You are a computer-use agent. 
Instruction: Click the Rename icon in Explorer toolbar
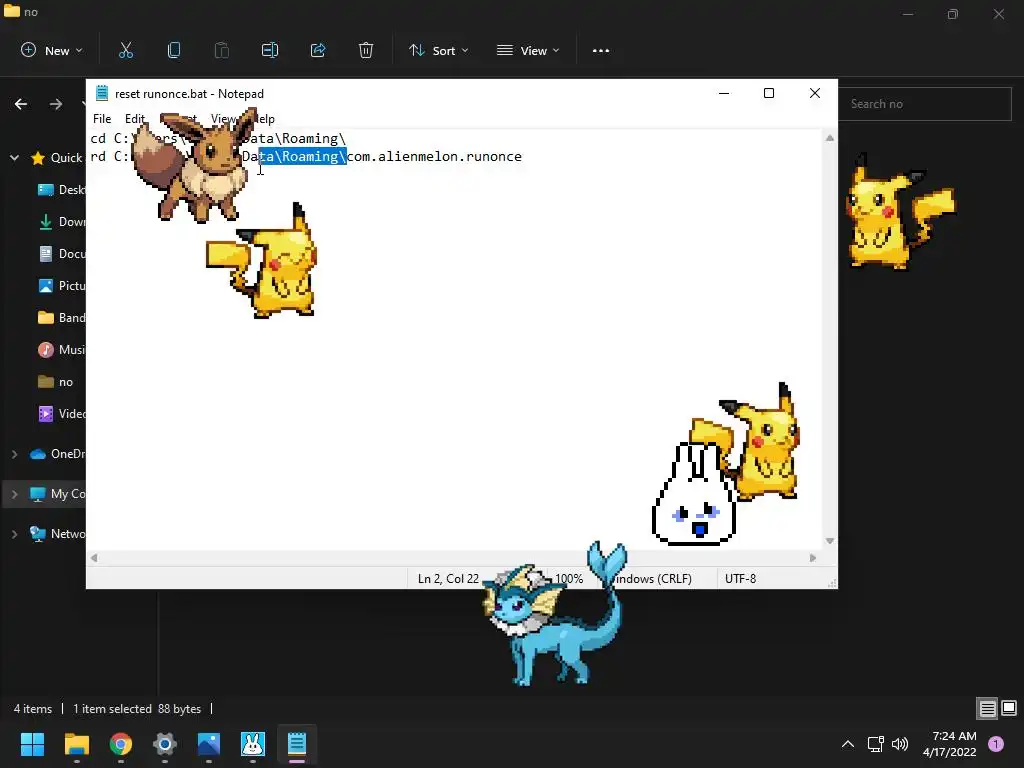pos(270,50)
